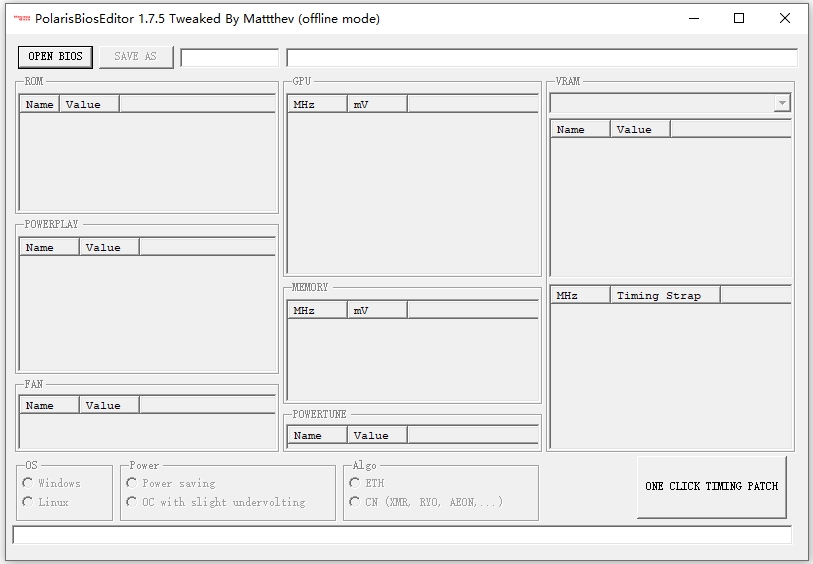Open the VRAM dropdown list
The width and height of the screenshot is (813, 564).
pos(782,103)
